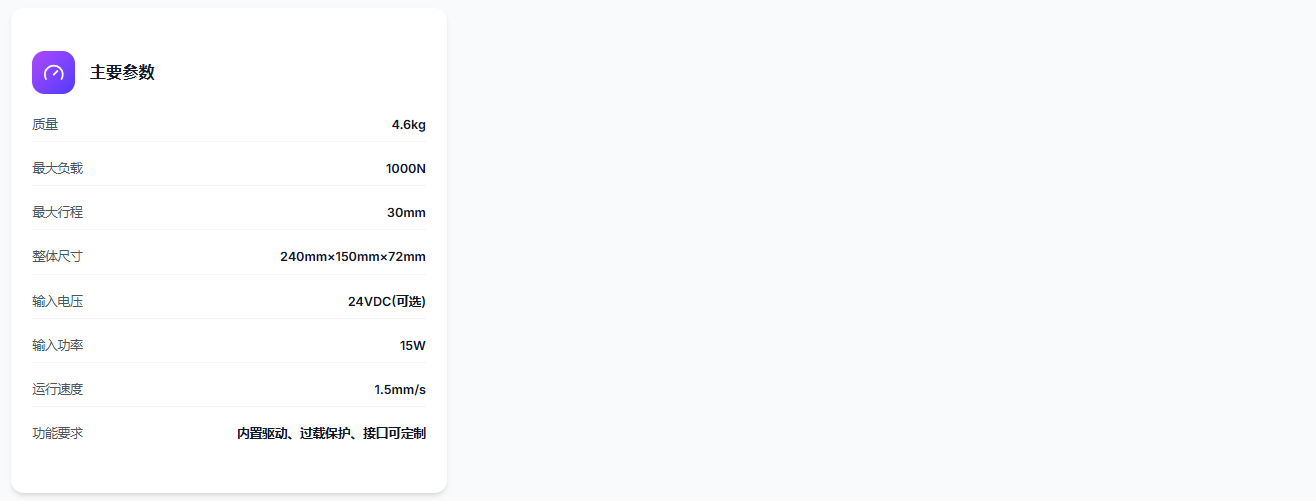Click the 15W power value
1316x501 pixels.
pos(412,345)
